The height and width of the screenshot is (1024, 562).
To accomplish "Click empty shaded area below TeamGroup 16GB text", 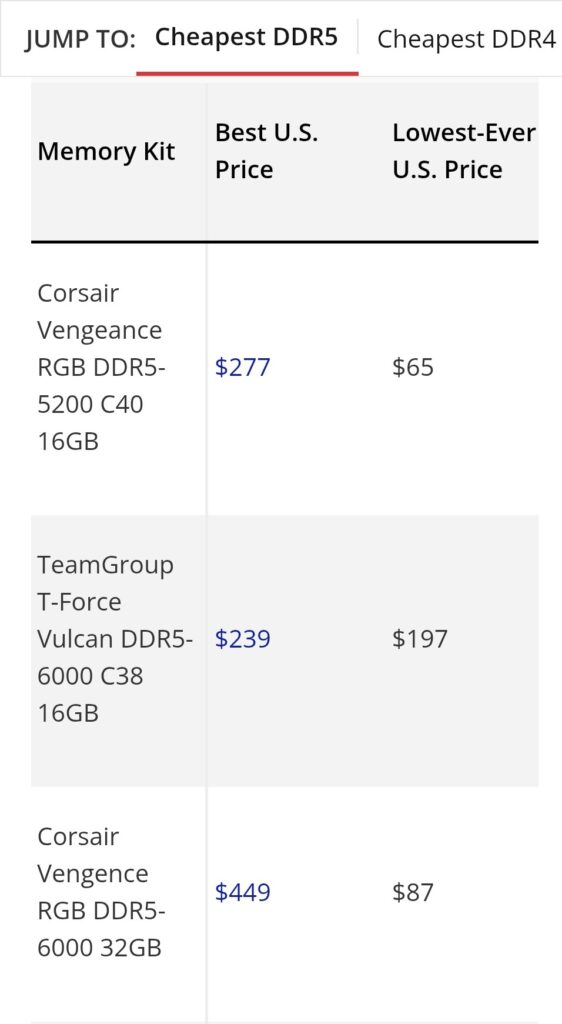I will pos(118,756).
